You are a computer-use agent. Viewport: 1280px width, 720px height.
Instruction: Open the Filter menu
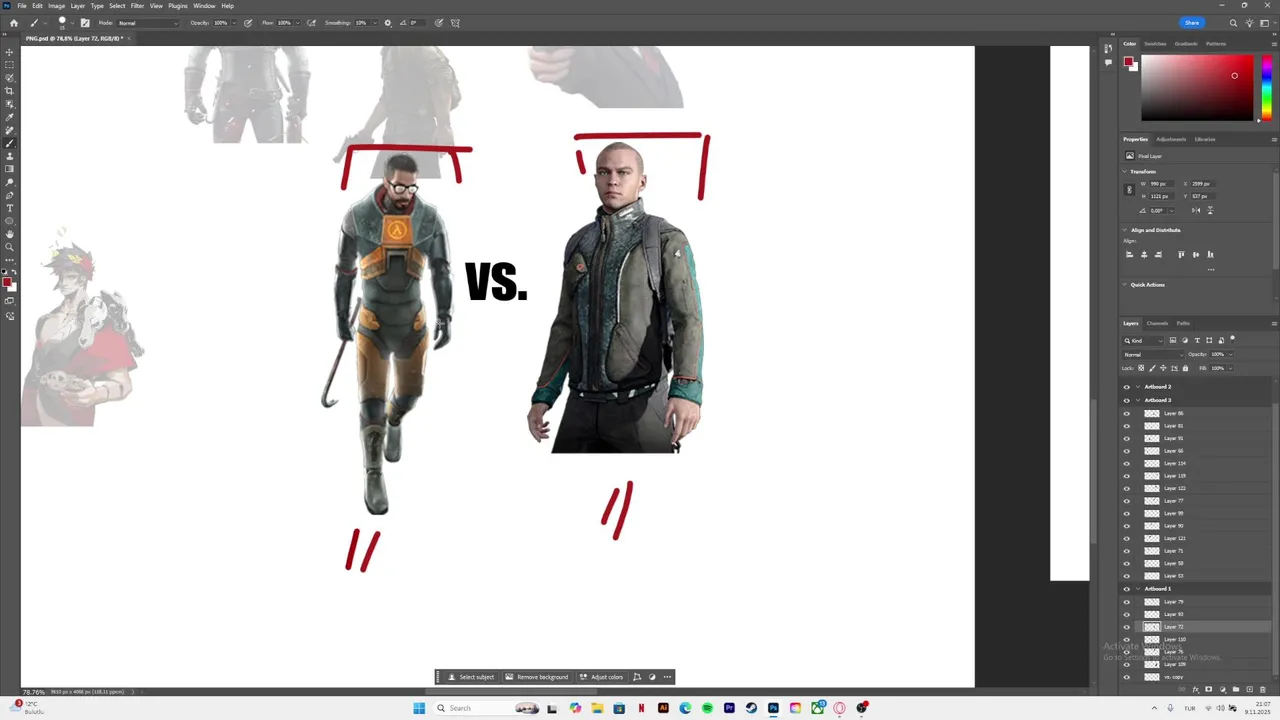[x=137, y=6]
